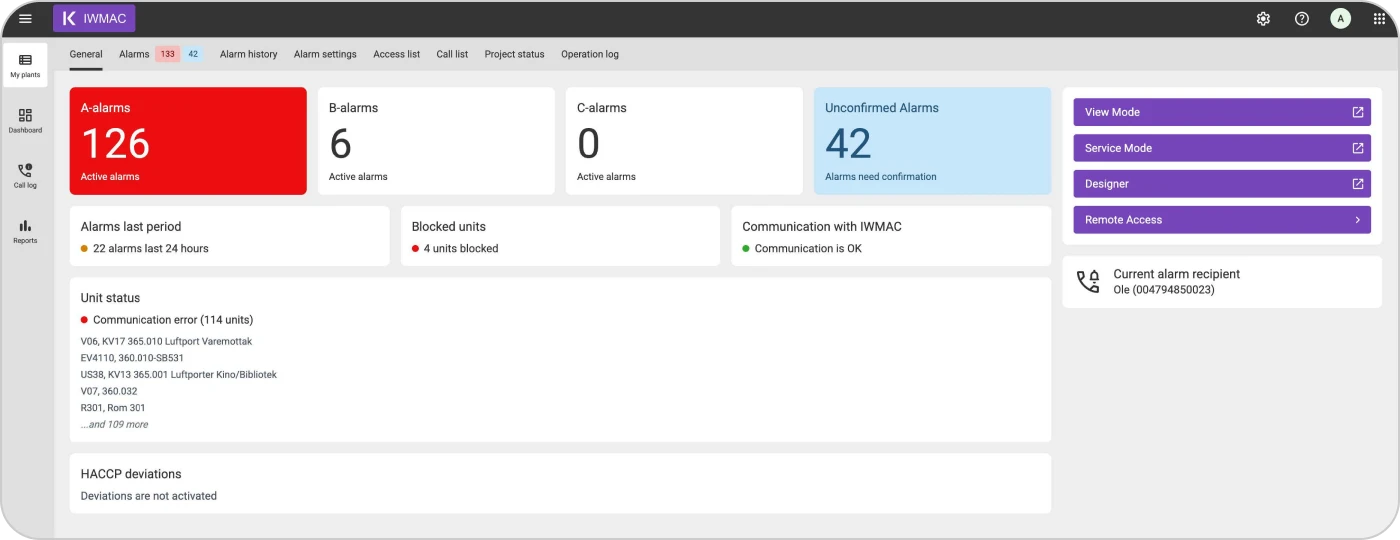Go to Dashboard in sidebar
This screenshot has width=1400, height=540.
click(x=25, y=121)
